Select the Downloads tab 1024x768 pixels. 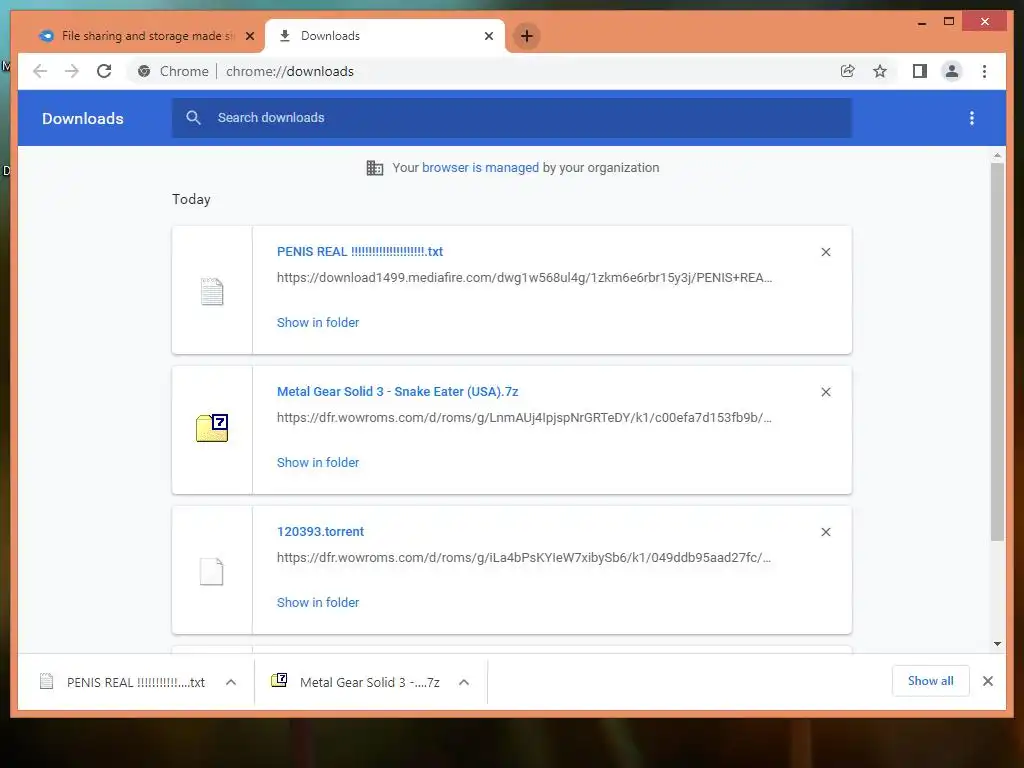click(x=385, y=36)
